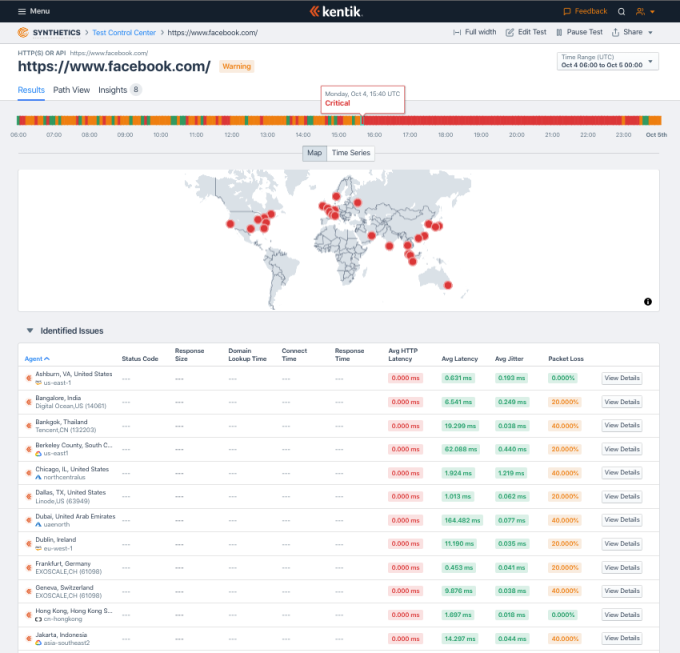680x653 pixels.
Task: Click the Sri Lanka area map dot
Action: click(389, 246)
